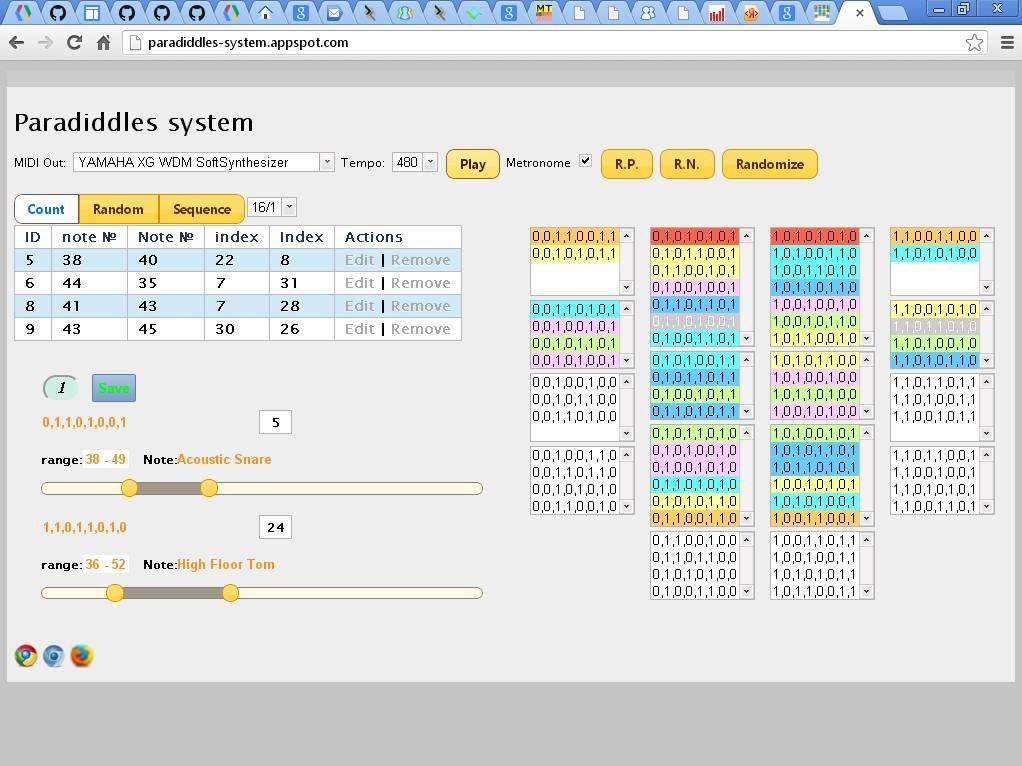1022x766 pixels.
Task: Click Remove in row ID 6
Action: pyautogui.click(x=420, y=283)
